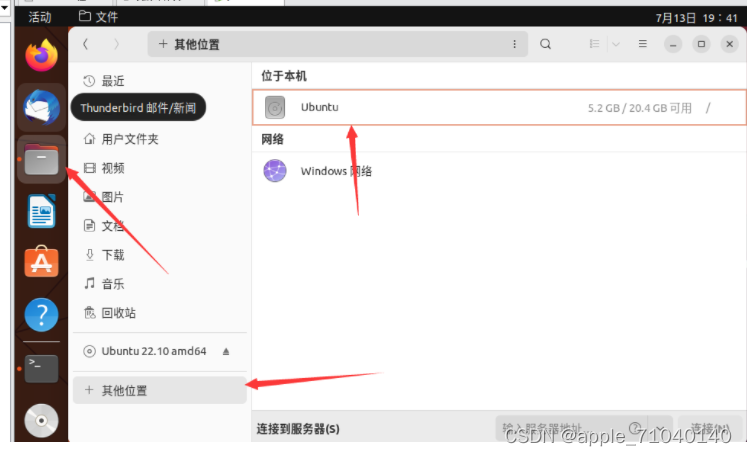This screenshot has width=747, height=456.
Task: Select the Ubuntu disk drive icon
Action: coord(275,108)
